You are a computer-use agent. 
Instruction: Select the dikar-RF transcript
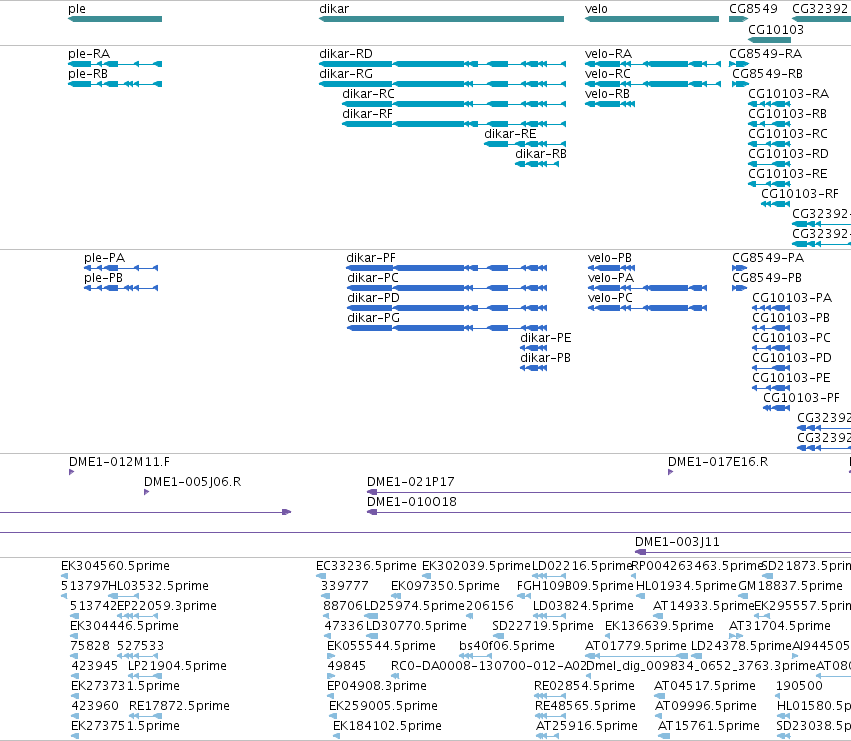(x=454, y=124)
